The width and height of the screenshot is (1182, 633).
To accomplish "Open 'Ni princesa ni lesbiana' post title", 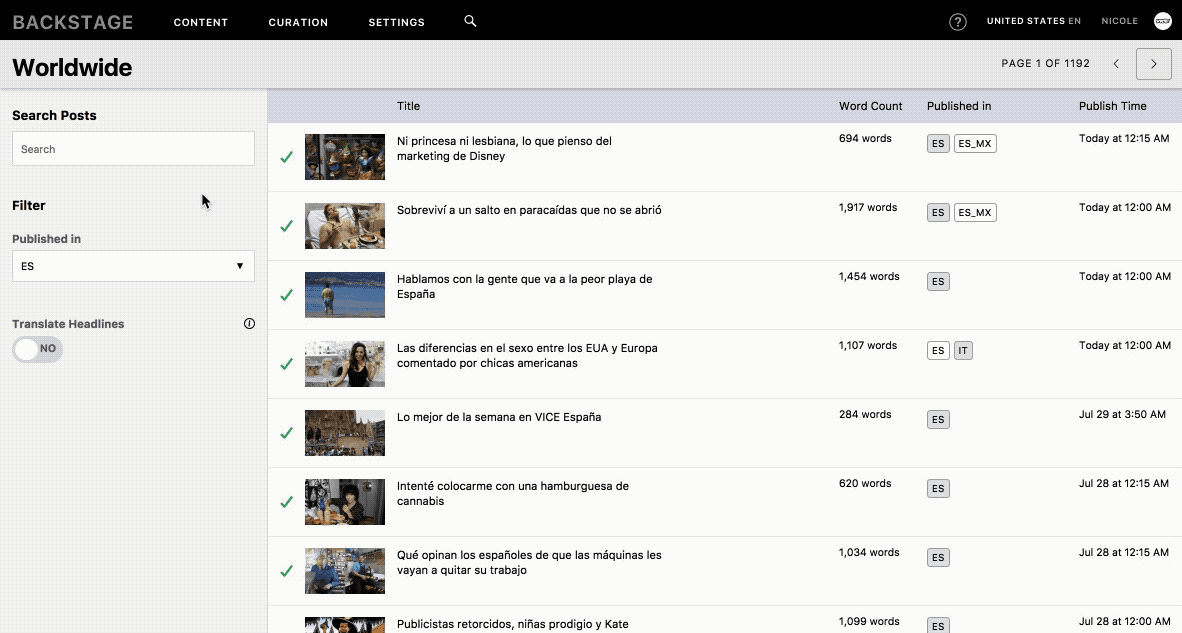I will coord(504,148).
